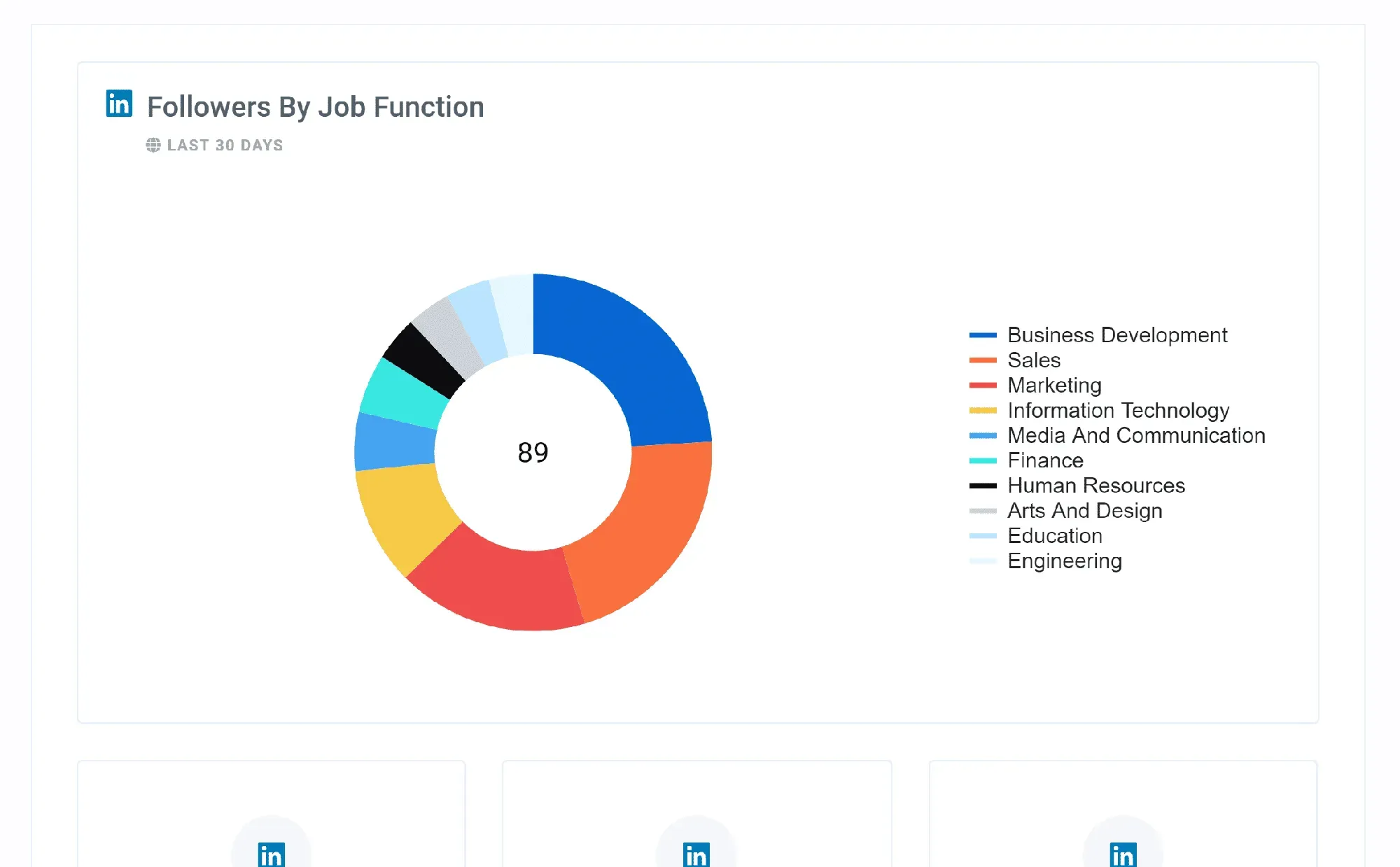Image resolution: width=1400 pixels, height=867 pixels.
Task: Click the Media And Communication legend swatch
Action: coord(983,435)
